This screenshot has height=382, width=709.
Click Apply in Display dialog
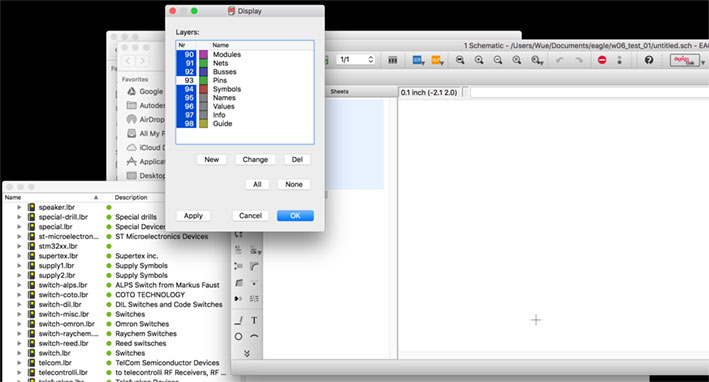193,216
